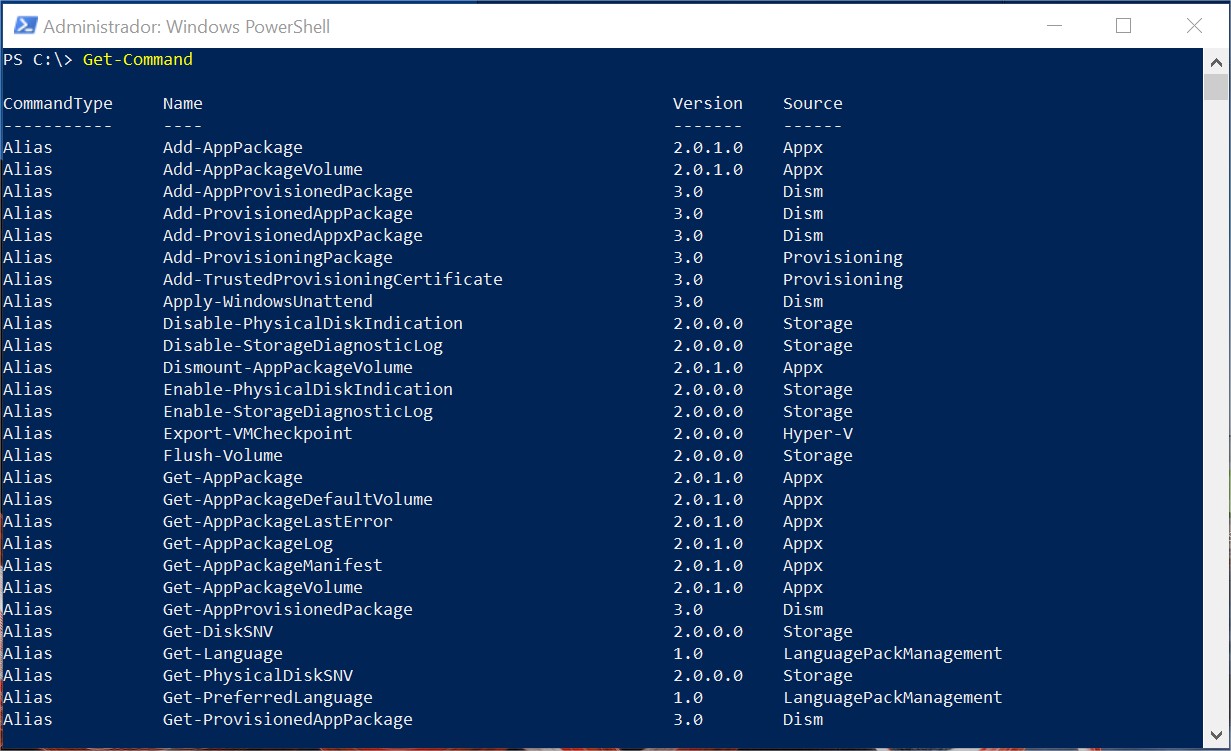Click version 2.0.1.0 on Add-AppPackage row
The image size is (1231, 751).
[x=708, y=148]
